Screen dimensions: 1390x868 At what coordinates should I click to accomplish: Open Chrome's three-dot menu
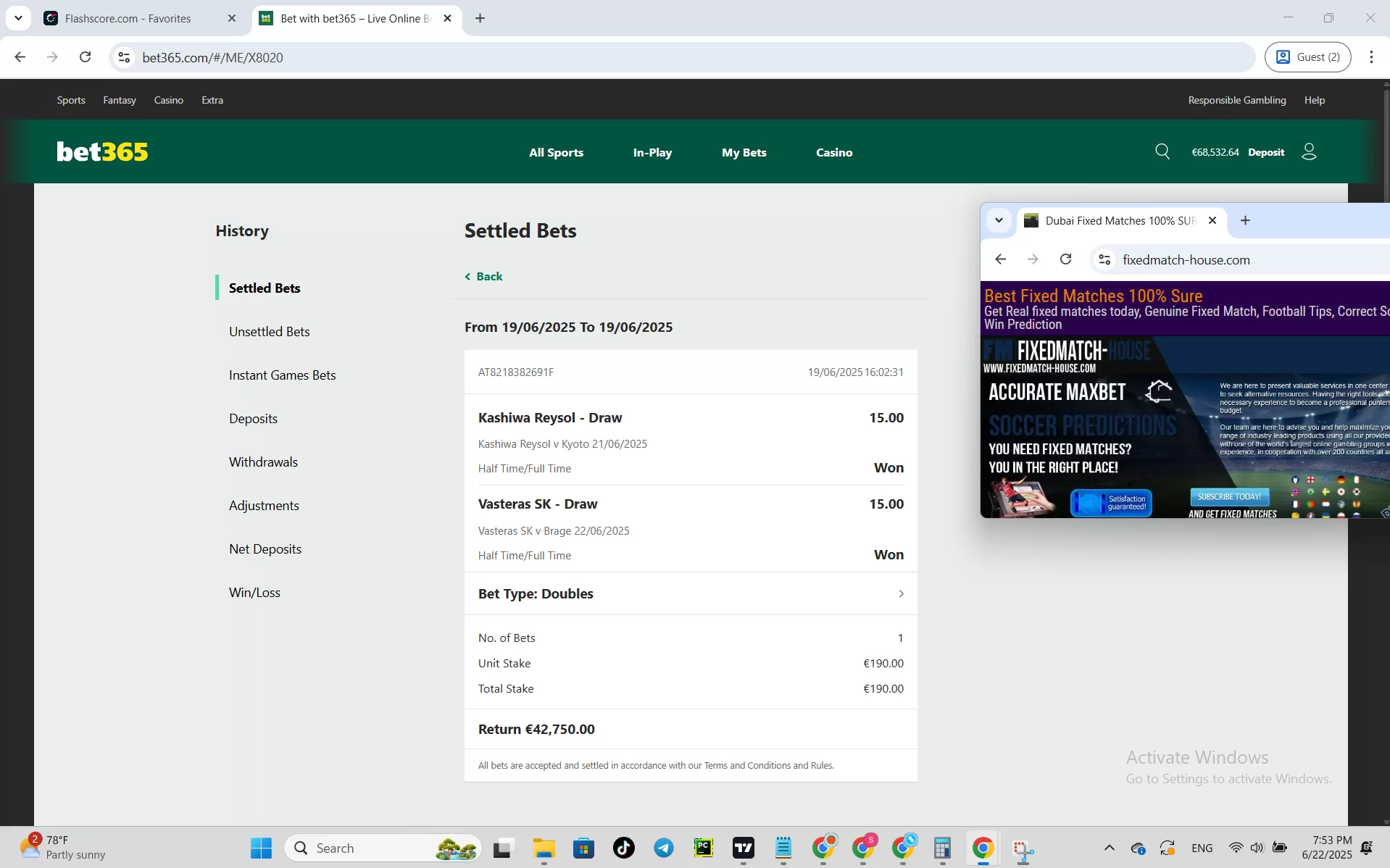(1371, 57)
